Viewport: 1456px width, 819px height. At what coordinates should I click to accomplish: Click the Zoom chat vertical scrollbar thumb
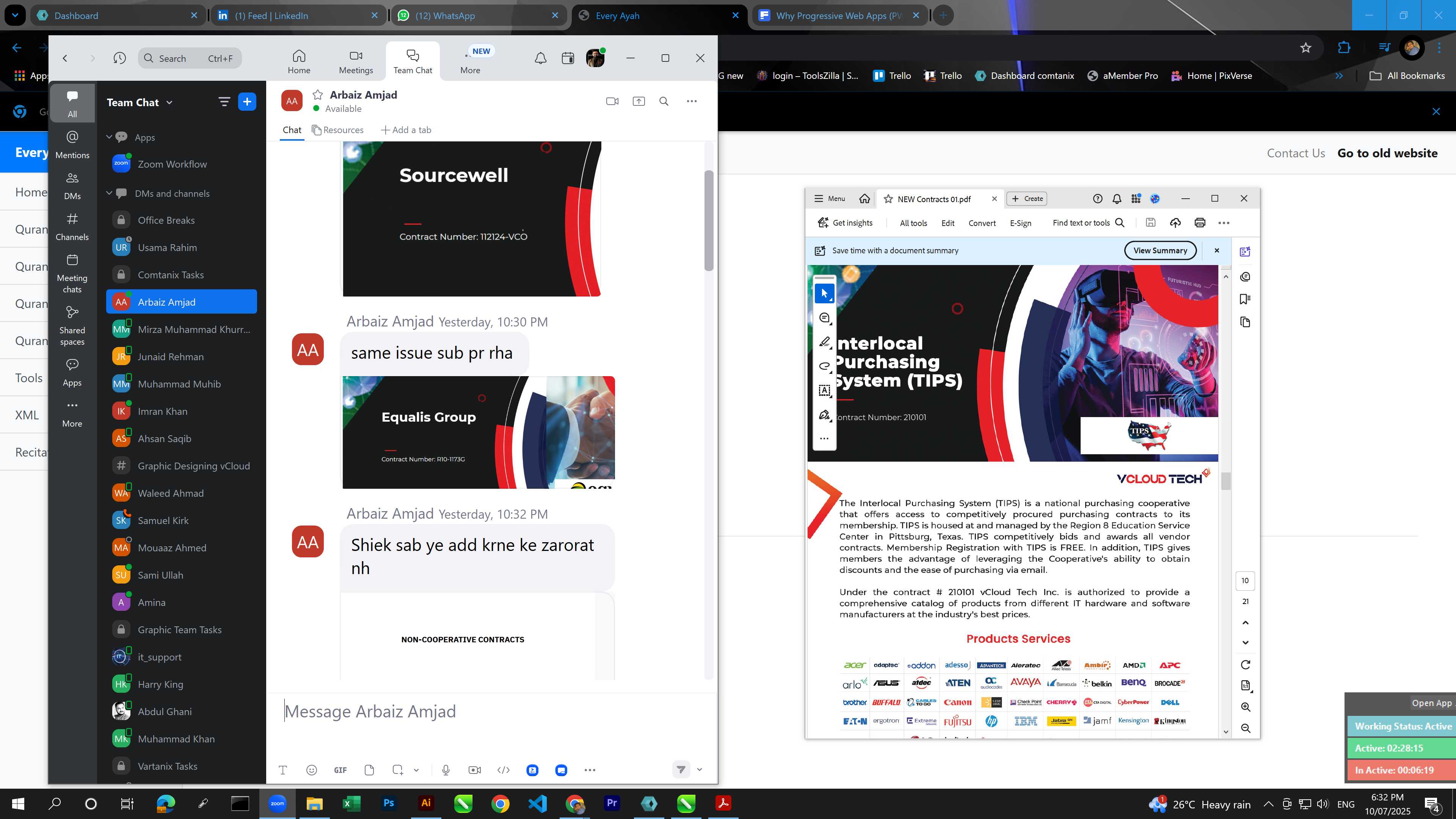coord(709,220)
